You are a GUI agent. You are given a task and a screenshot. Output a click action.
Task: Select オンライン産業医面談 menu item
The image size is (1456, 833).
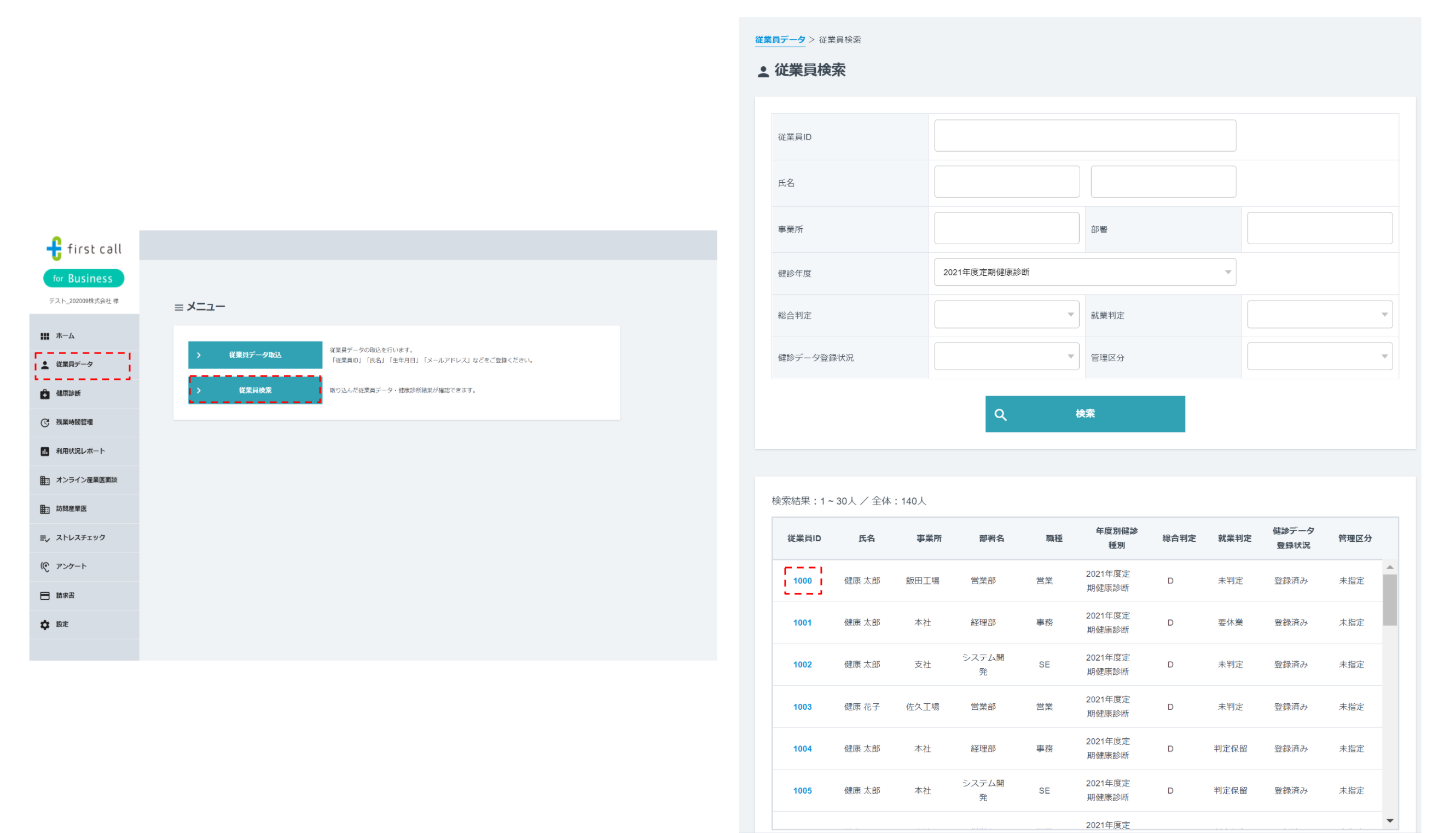point(86,480)
